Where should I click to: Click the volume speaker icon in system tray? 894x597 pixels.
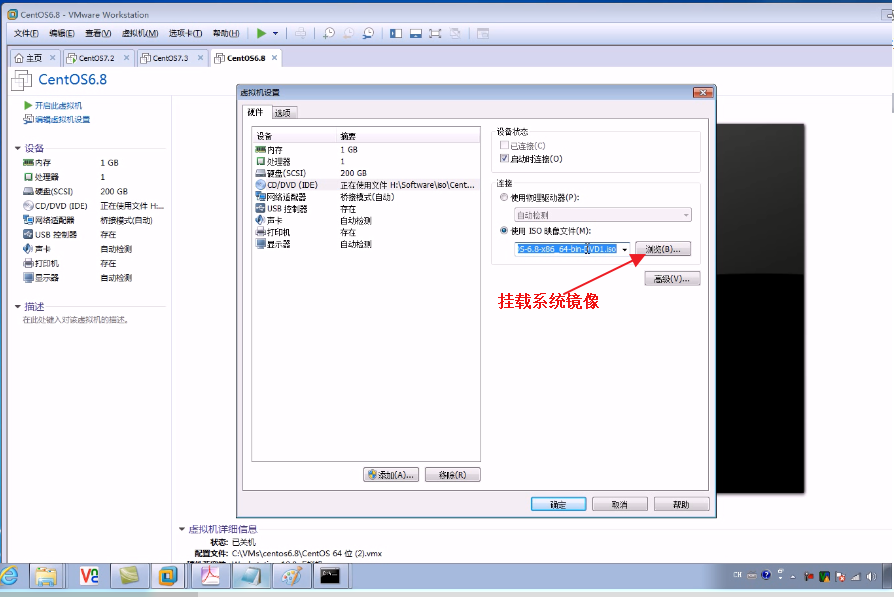pos(871,576)
